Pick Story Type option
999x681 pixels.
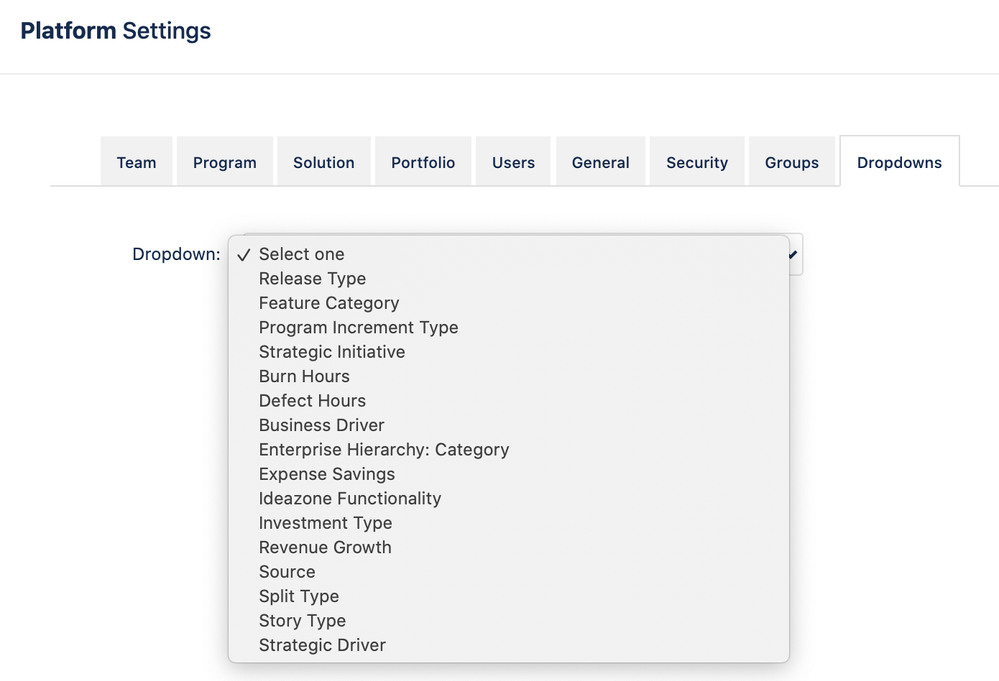[x=302, y=621]
